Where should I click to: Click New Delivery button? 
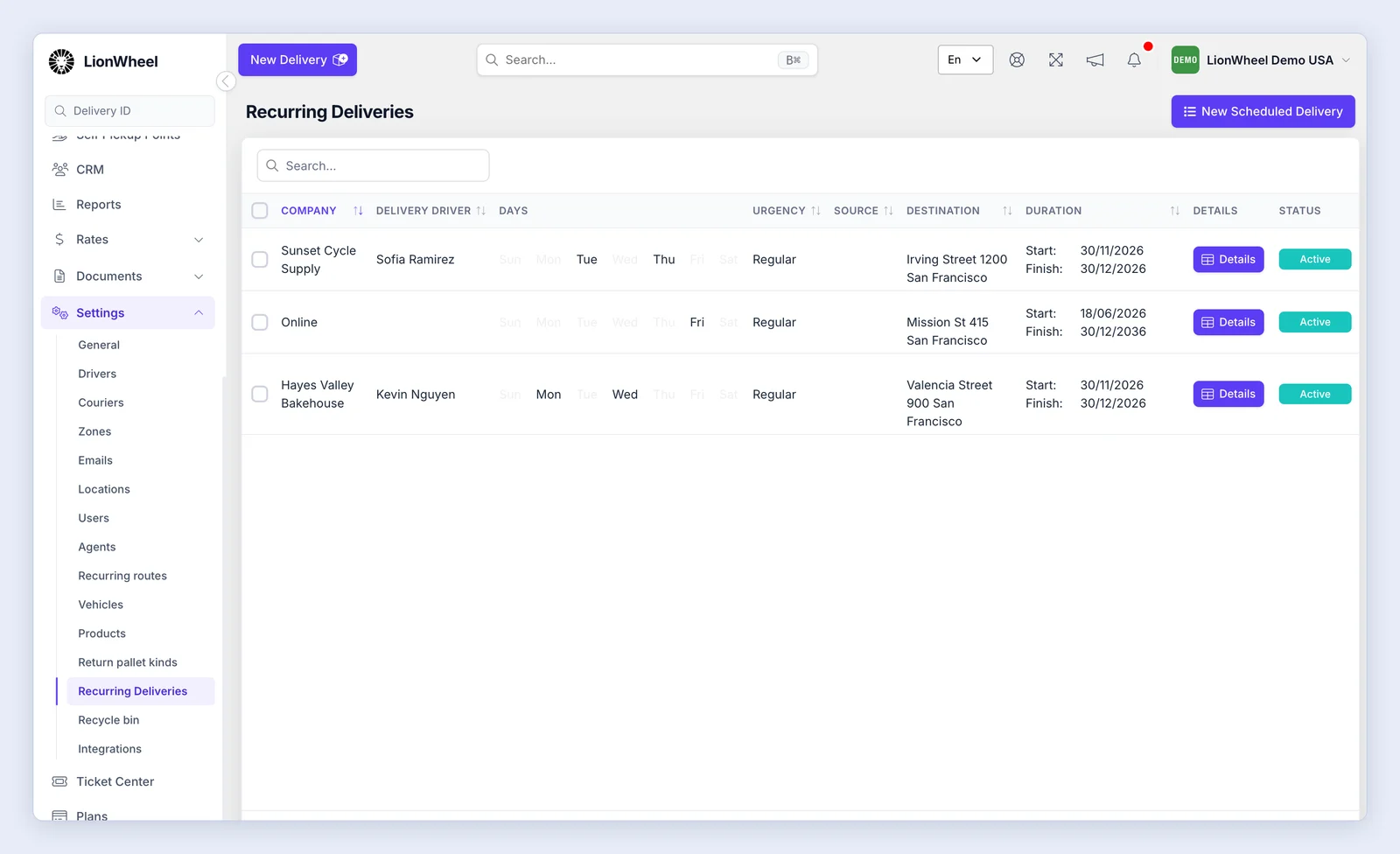(297, 60)
